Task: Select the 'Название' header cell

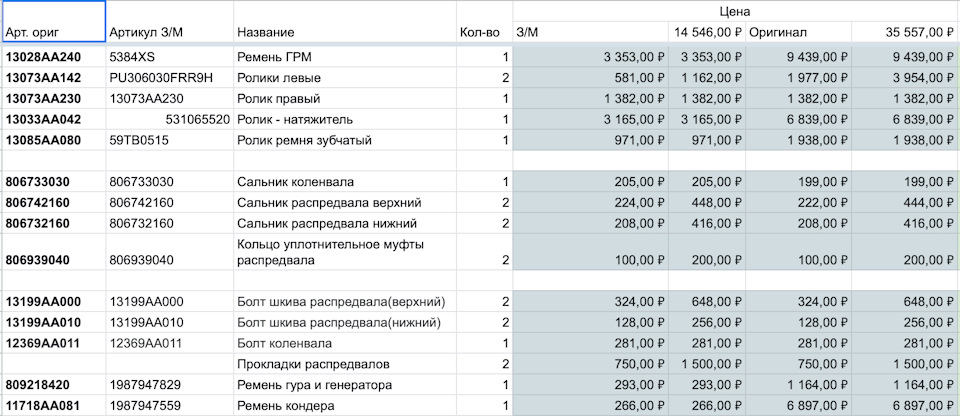Action: tap(343, 33)
